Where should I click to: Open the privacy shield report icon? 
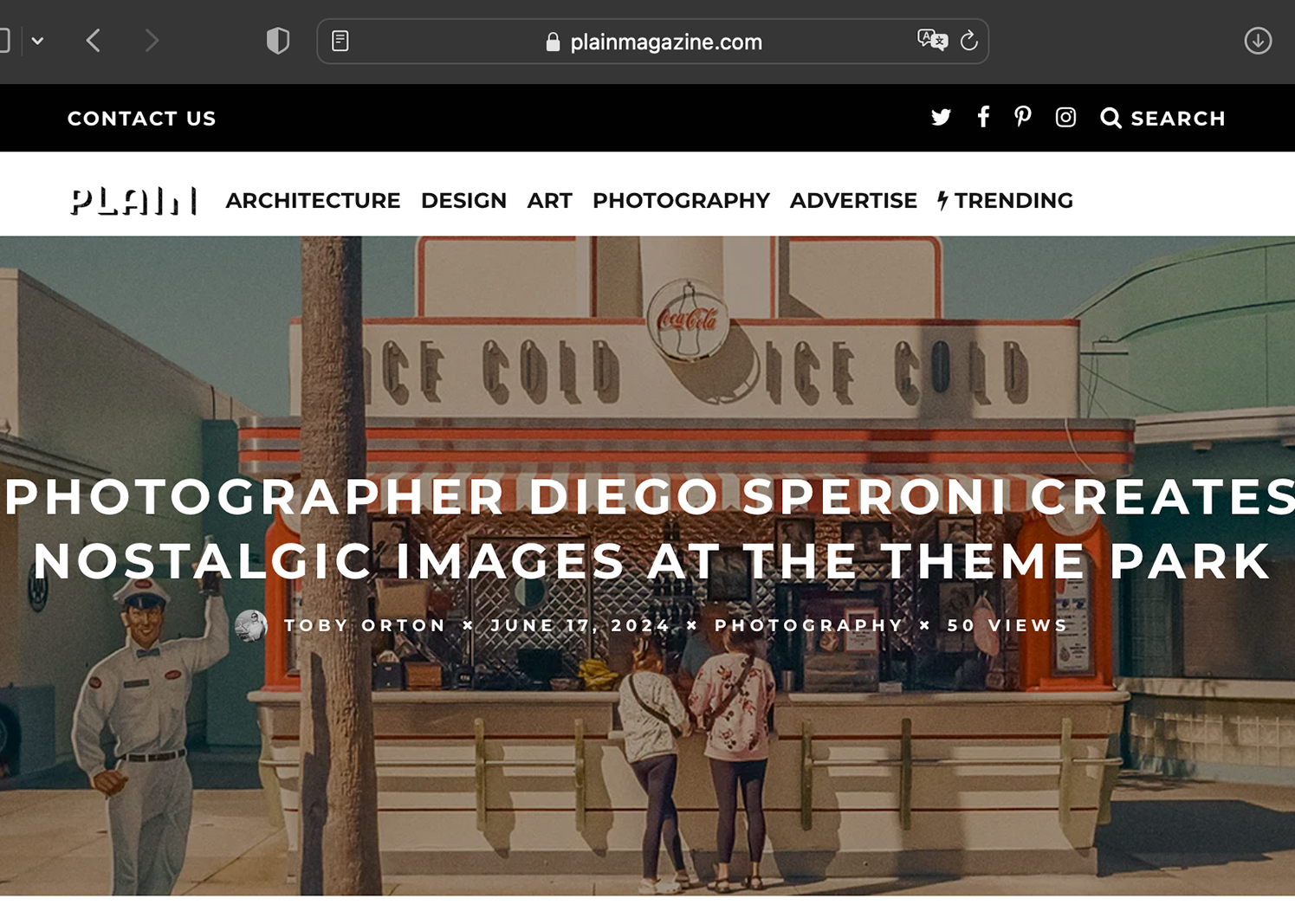click(x=277, y=41)
